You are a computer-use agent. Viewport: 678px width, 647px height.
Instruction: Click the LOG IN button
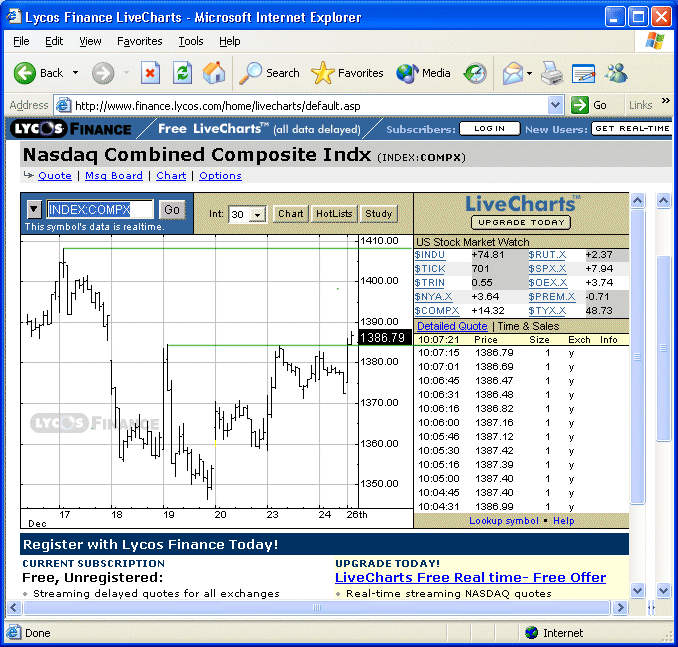coord(489,128)
